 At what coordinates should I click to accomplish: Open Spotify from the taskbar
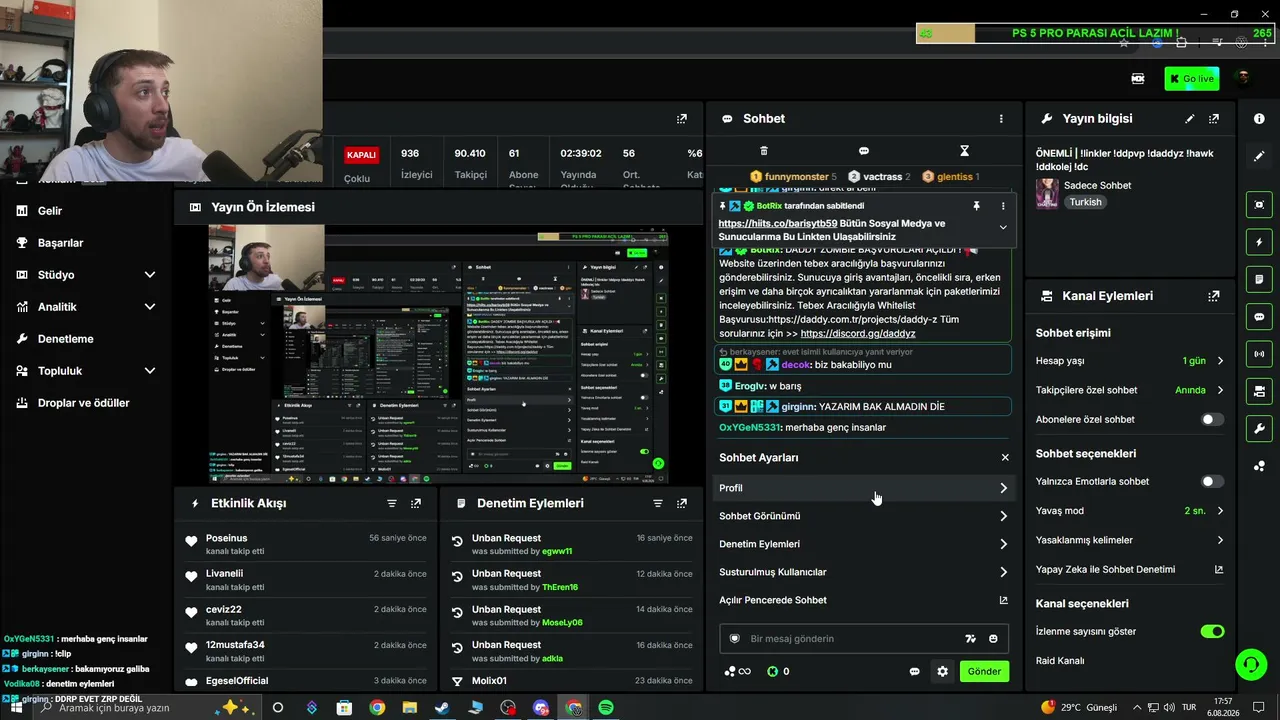(x=606, y=708)
